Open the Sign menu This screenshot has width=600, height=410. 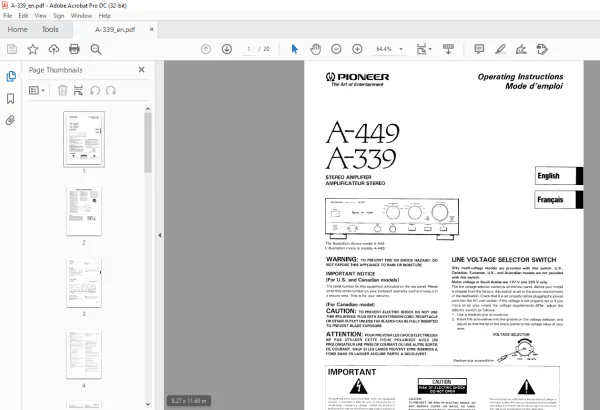(59, 16)
